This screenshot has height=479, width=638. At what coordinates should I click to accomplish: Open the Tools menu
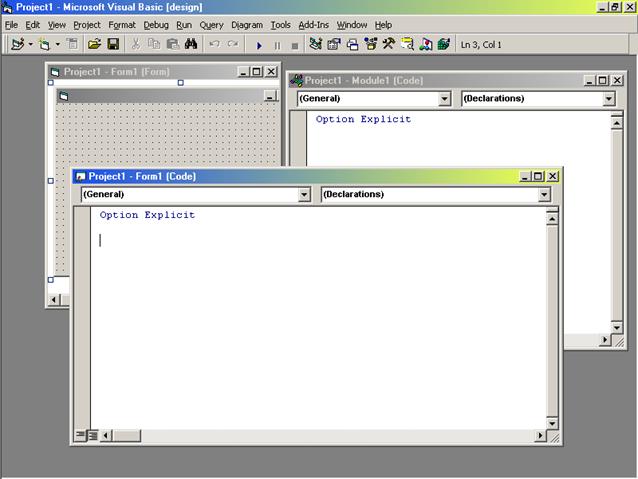point(280,25)
